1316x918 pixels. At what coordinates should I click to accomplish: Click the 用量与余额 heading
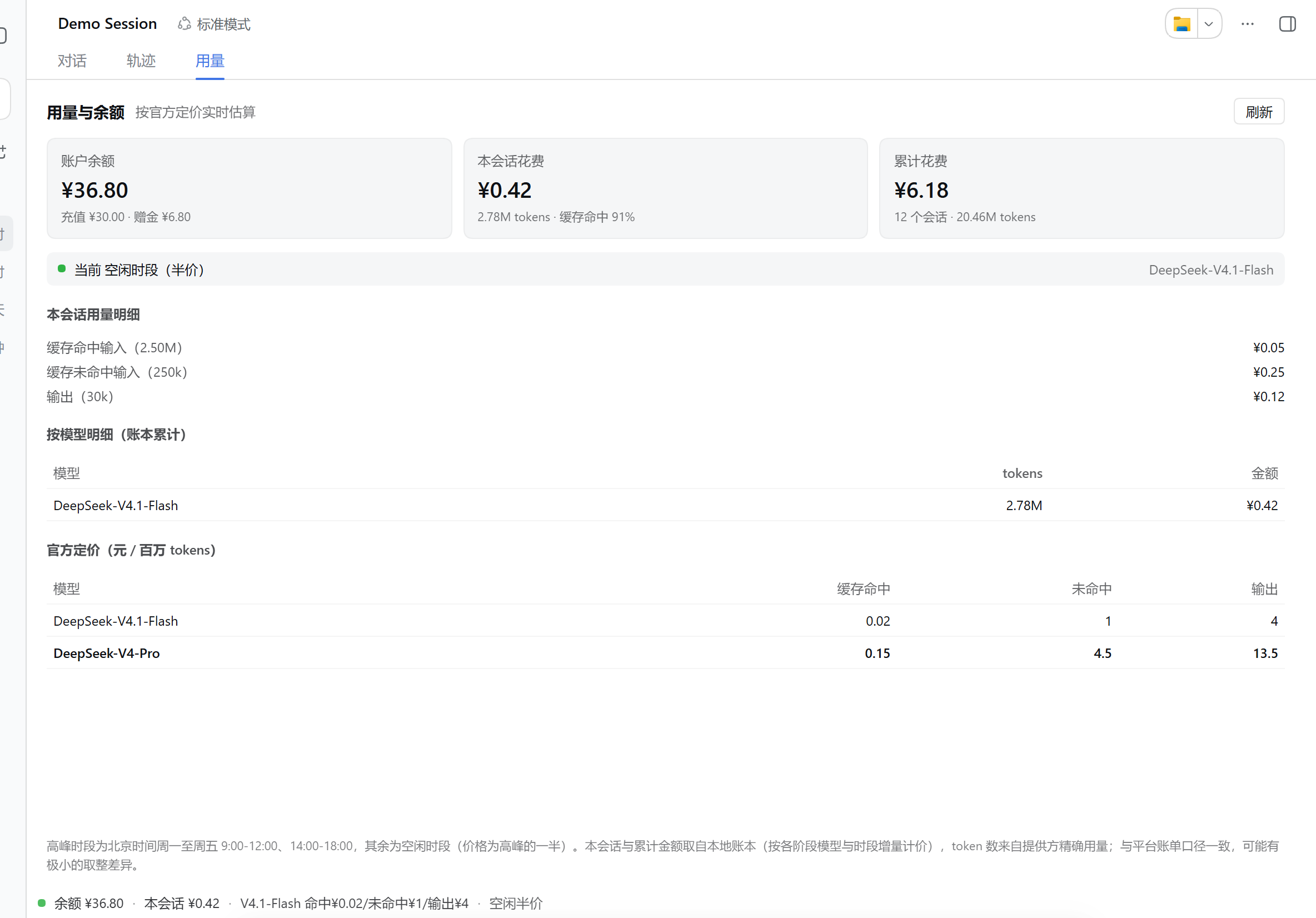86,112
